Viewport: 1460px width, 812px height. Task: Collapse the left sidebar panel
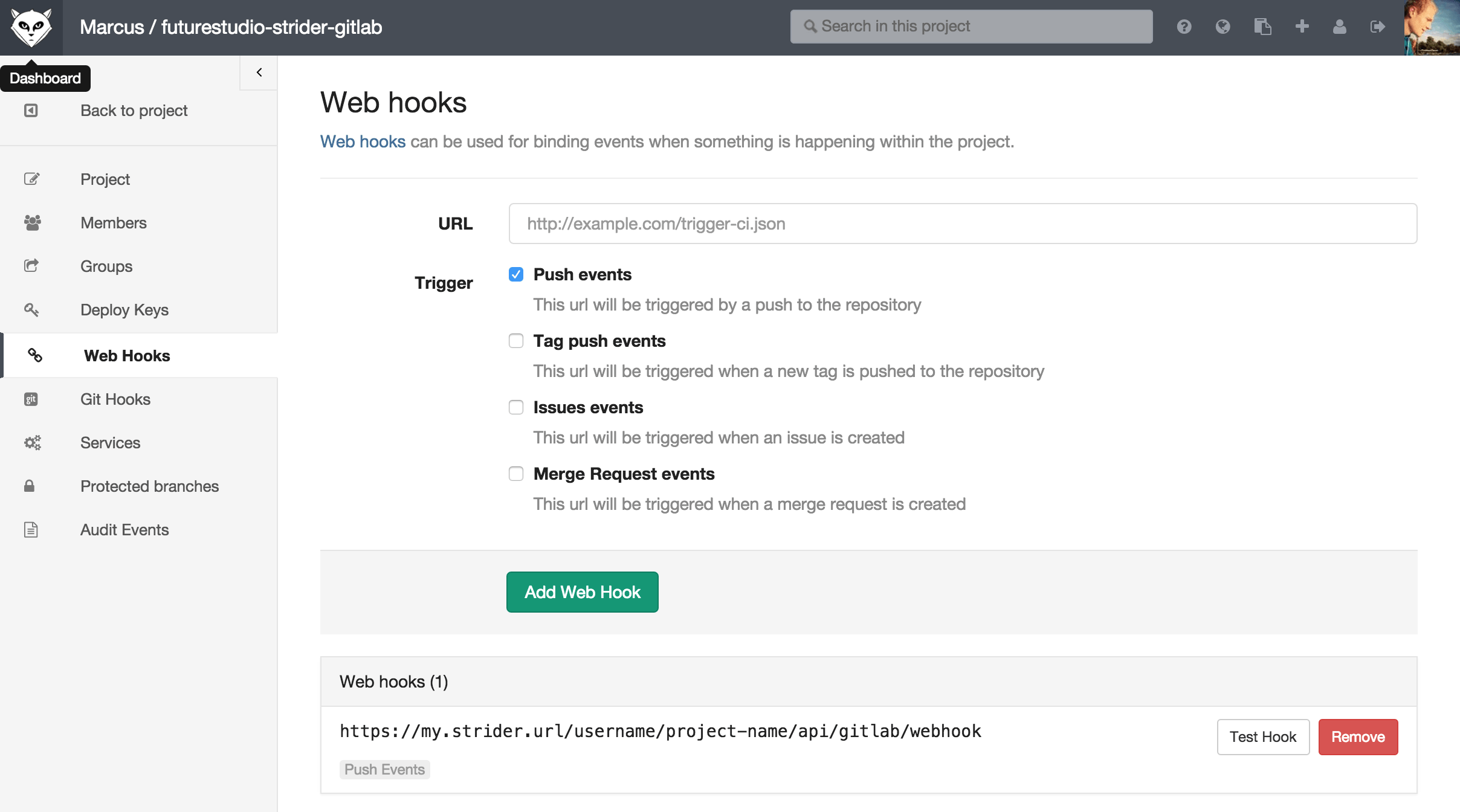pos(258,73)
